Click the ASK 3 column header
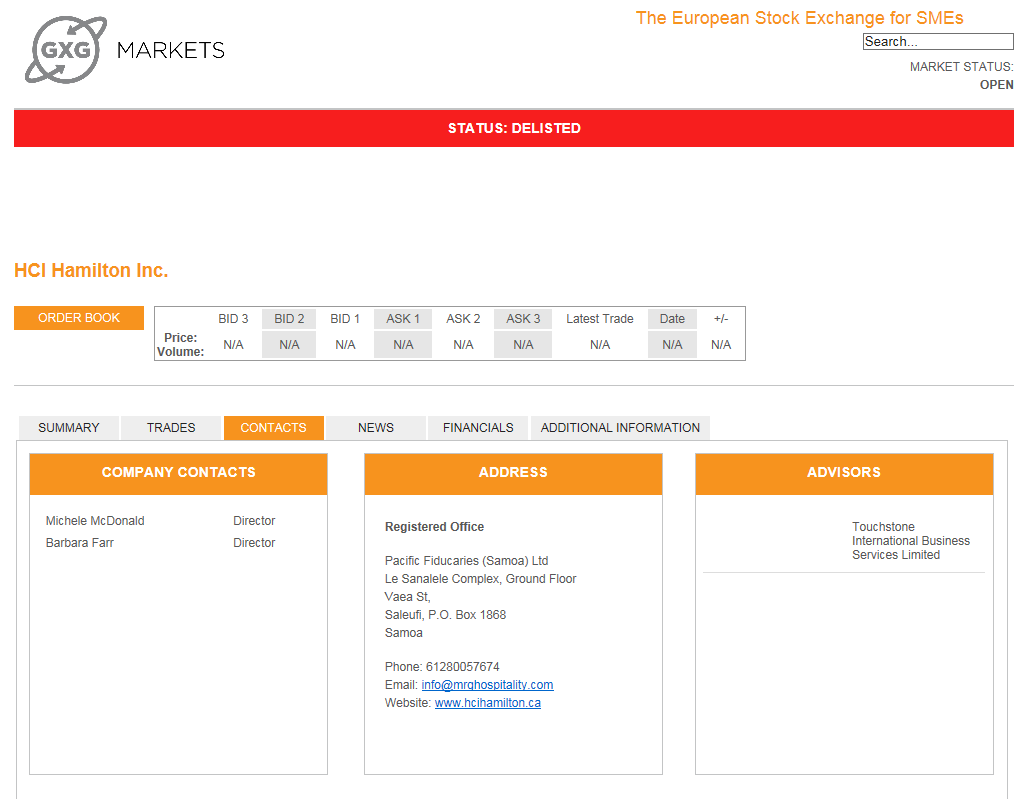This screenshot has width=1031, height=799. [x=523, y=319]
